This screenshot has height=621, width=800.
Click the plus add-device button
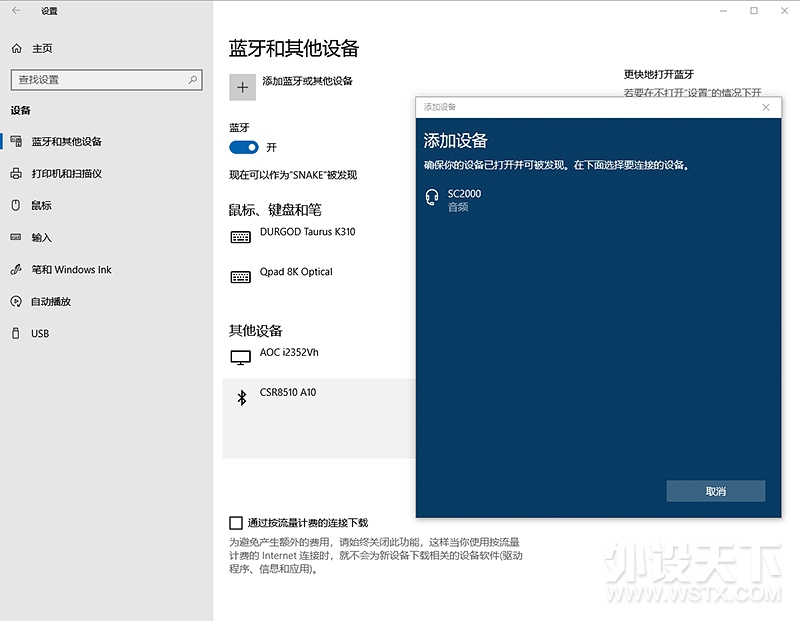[x=242, y=87]
